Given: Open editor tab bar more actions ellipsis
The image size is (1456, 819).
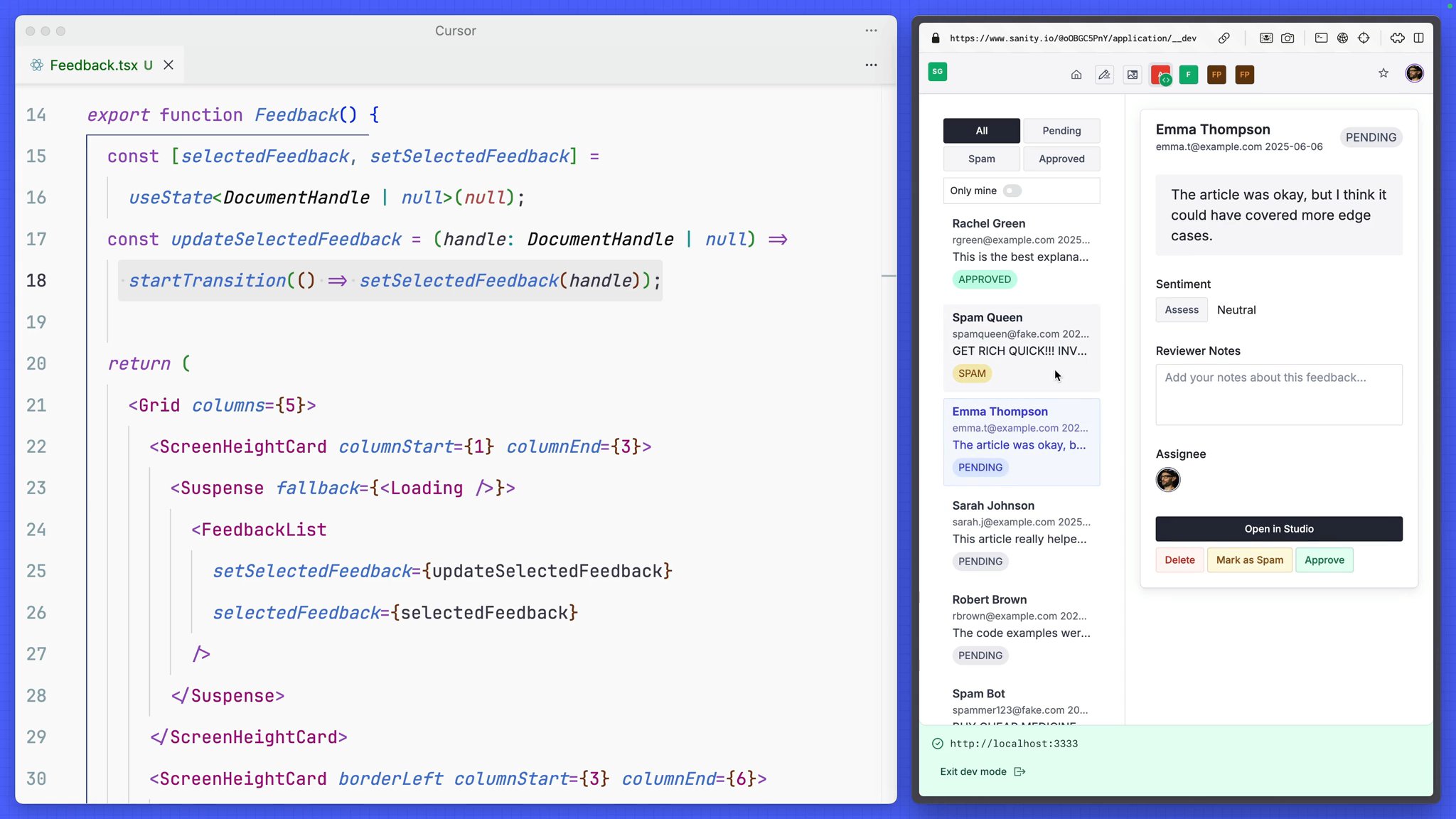Looking at the screenshot, I should 871,65.
